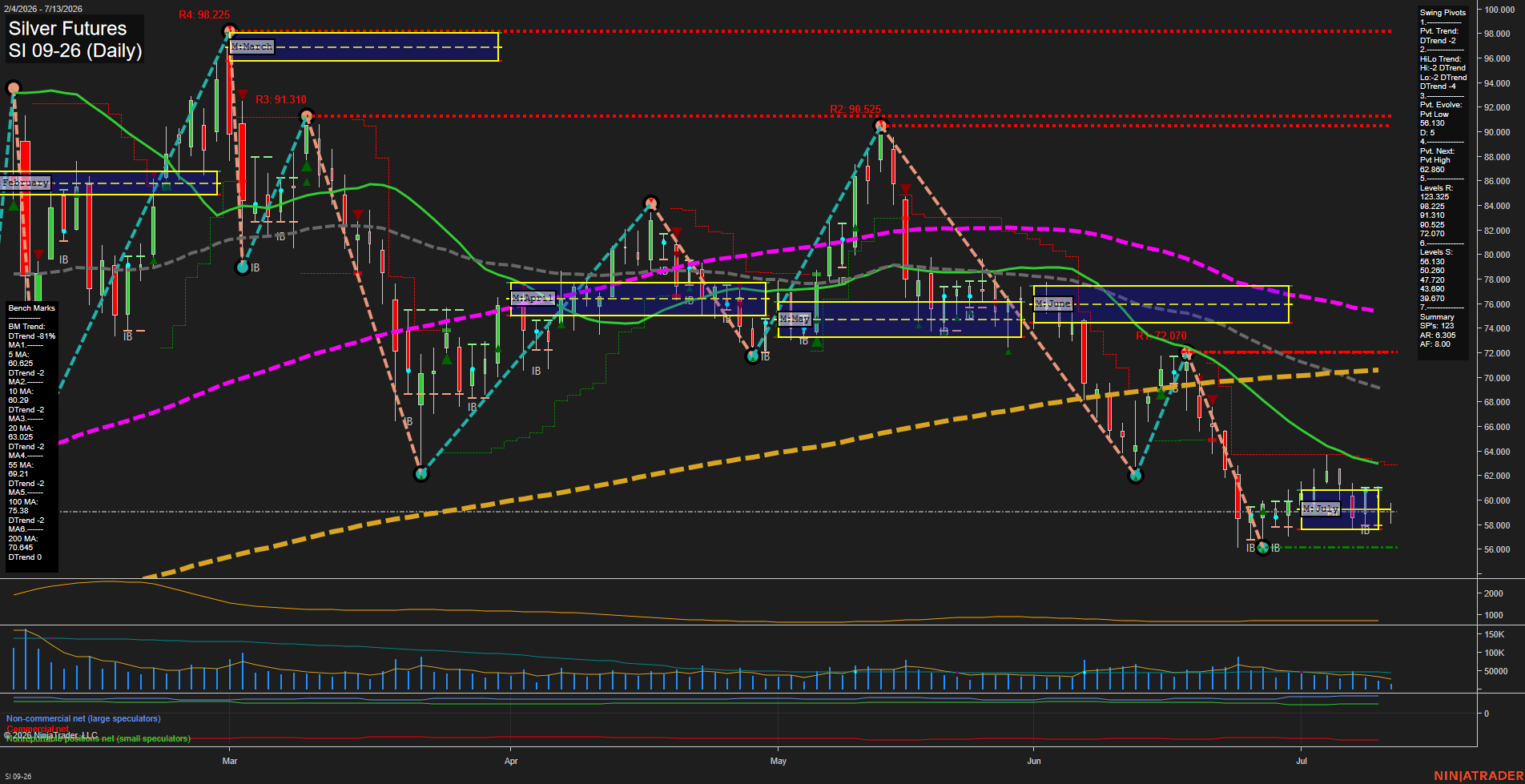This screenshot has width=1525, height=784.
Task: Click the SI 09-26 instrument label at the bottom
Action: (18, 777)
